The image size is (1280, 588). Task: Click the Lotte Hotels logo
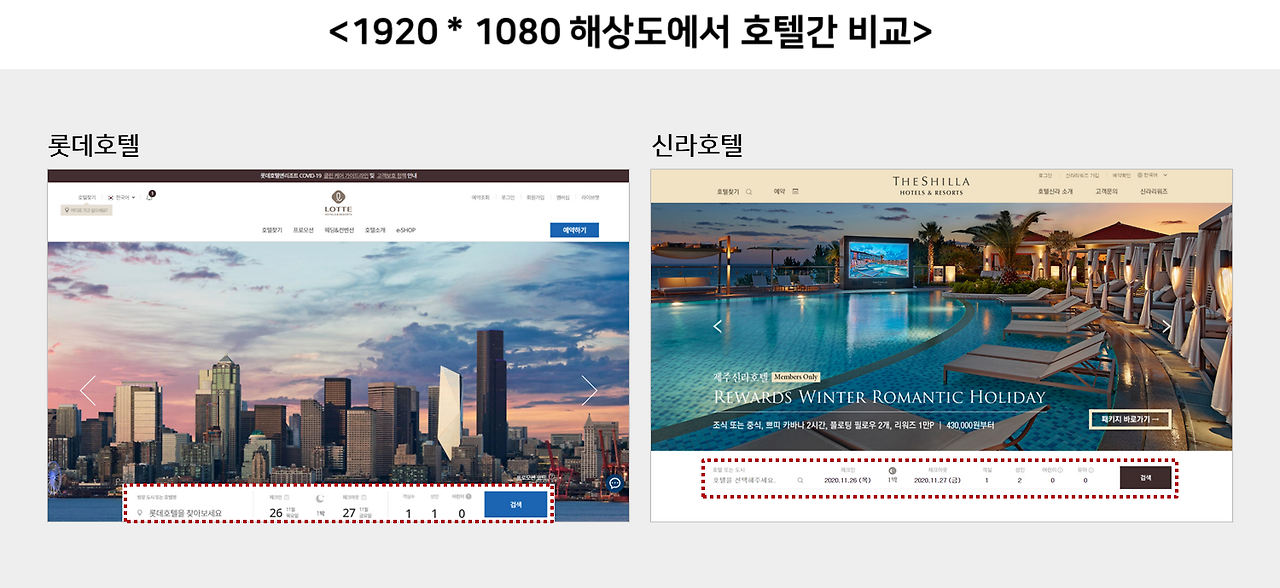coord(338,203)
